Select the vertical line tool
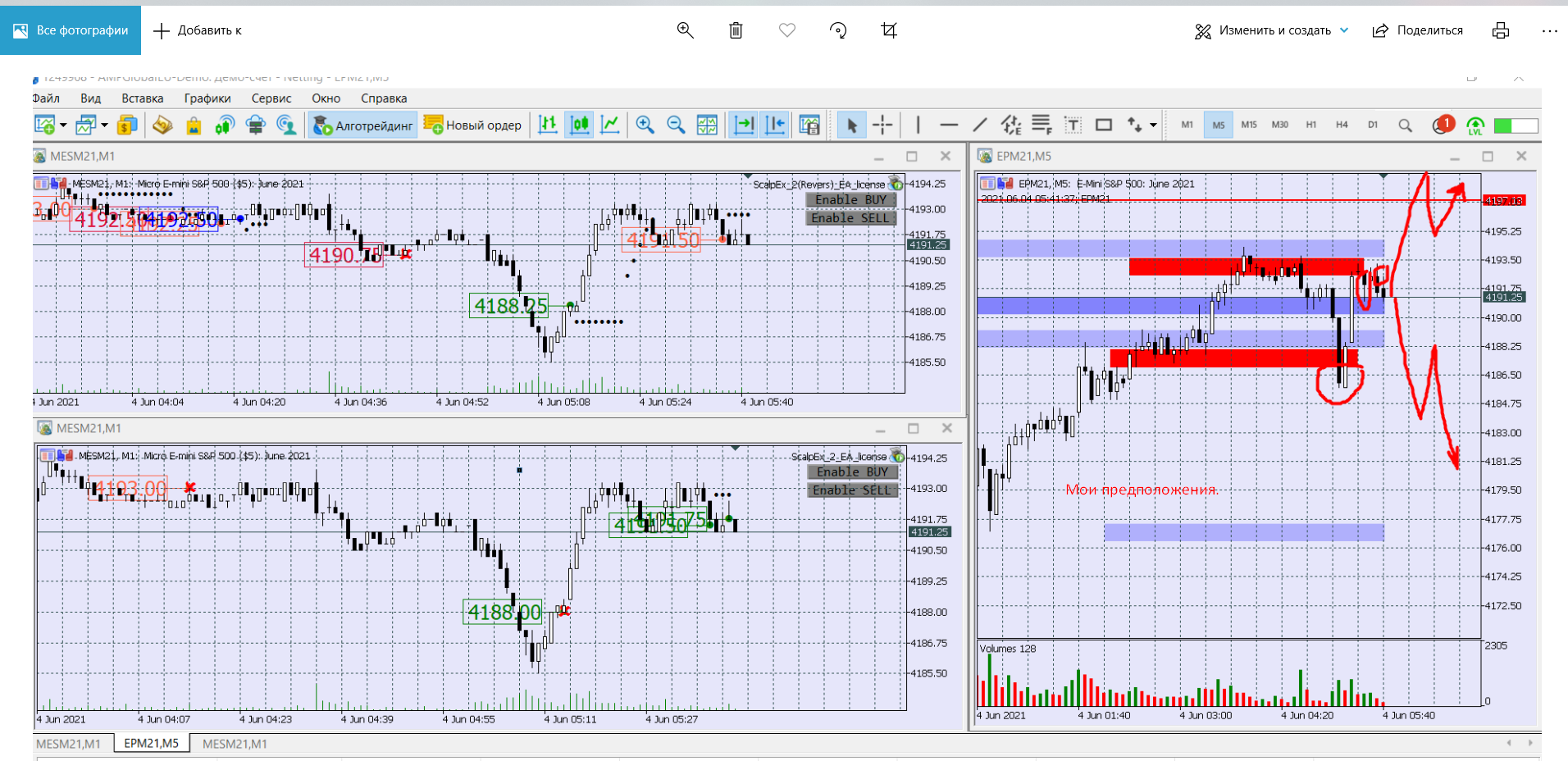This screenshot has height=761, width=1568. (x=918, y=125)
